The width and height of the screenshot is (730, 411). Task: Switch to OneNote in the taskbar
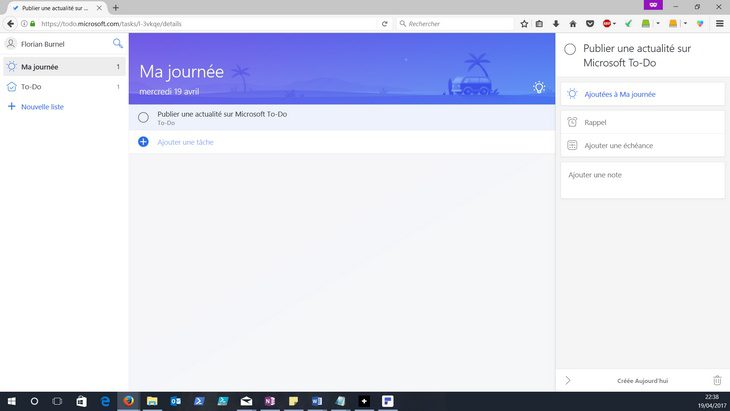point(270,401)
